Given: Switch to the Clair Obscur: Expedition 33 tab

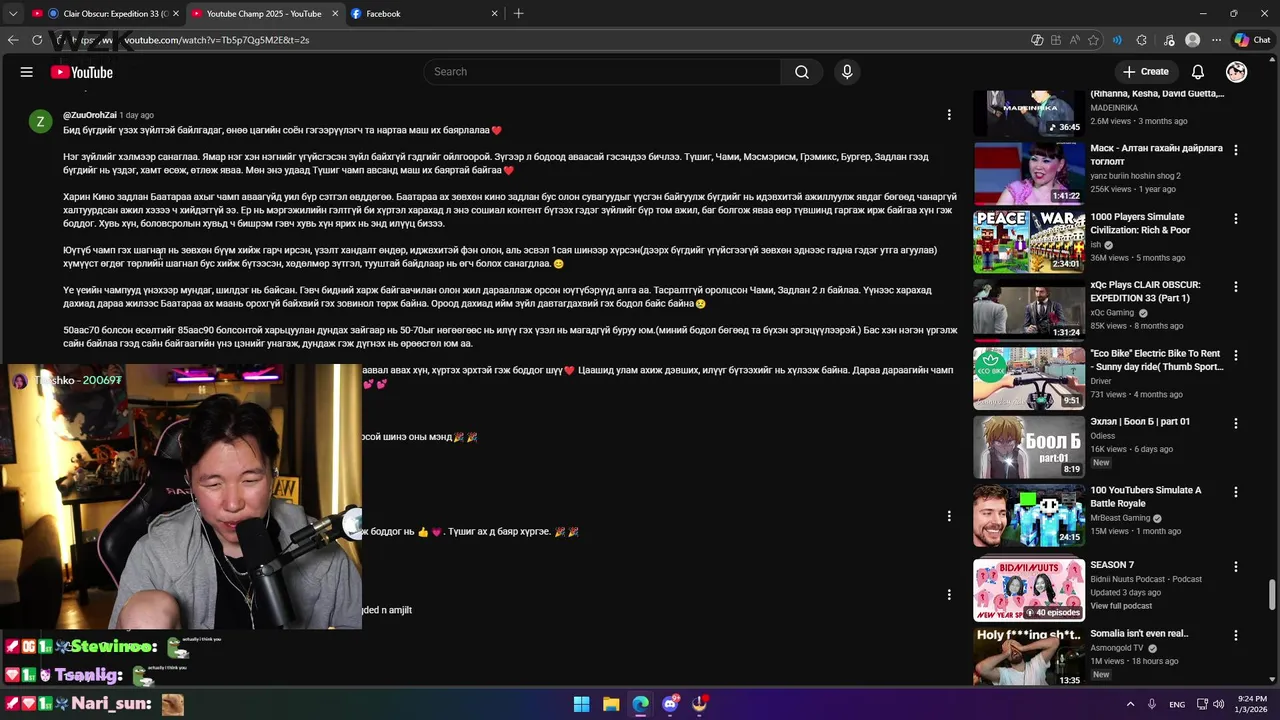Looking at the screenshot, I should 108,14.
